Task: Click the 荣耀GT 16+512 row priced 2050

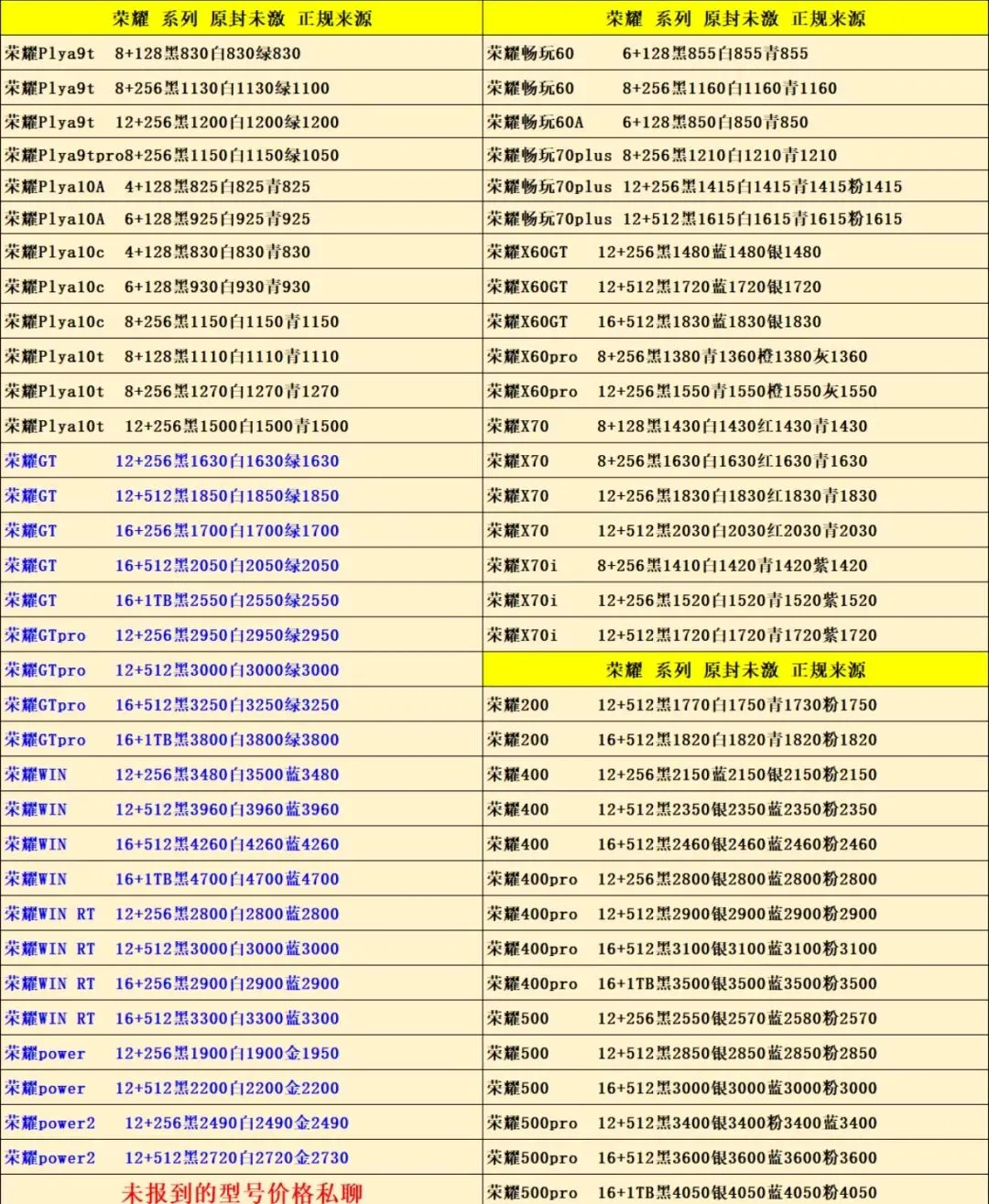Action: coord(242,565)
